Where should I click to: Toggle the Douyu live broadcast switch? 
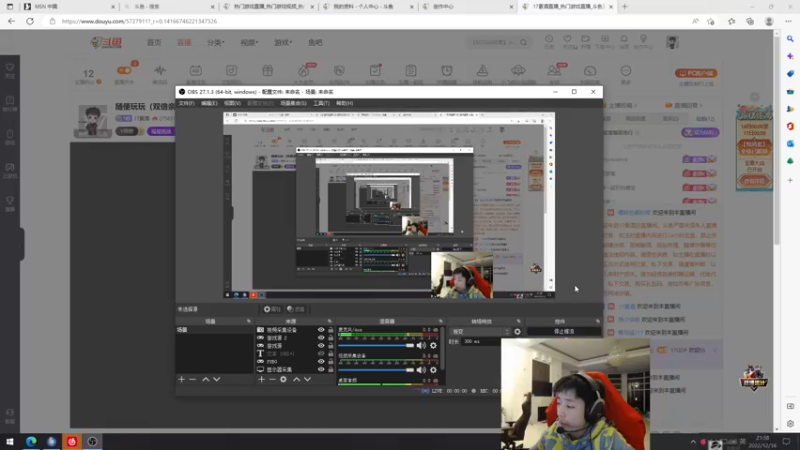coord(124,70)
